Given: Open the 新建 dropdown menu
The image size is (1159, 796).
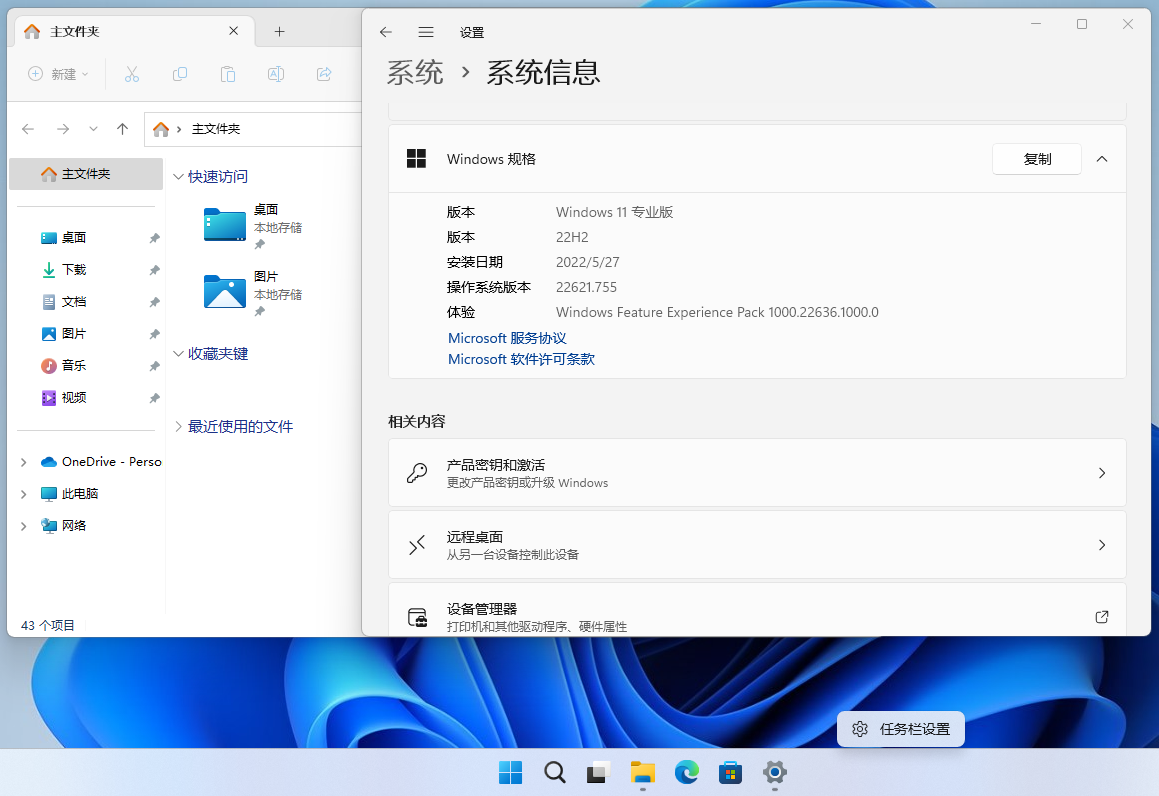Looking at the screenshot, I should (58, 74).
